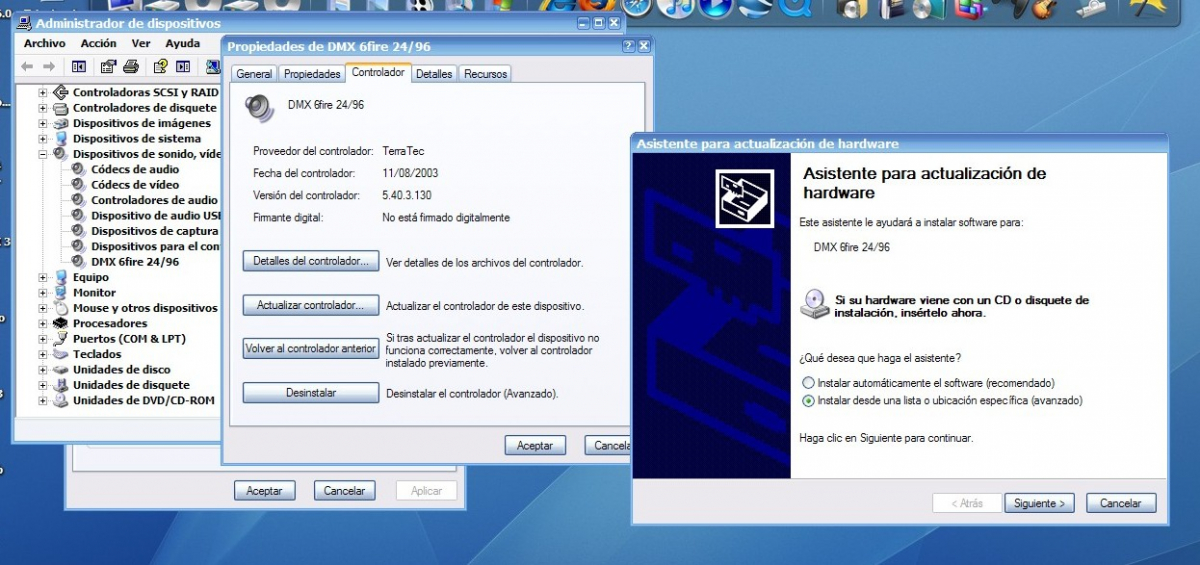This screenshot has width=1200, height=565.
Task: Expand Controladores de disquete node
Action: click(x=43, y=108)
